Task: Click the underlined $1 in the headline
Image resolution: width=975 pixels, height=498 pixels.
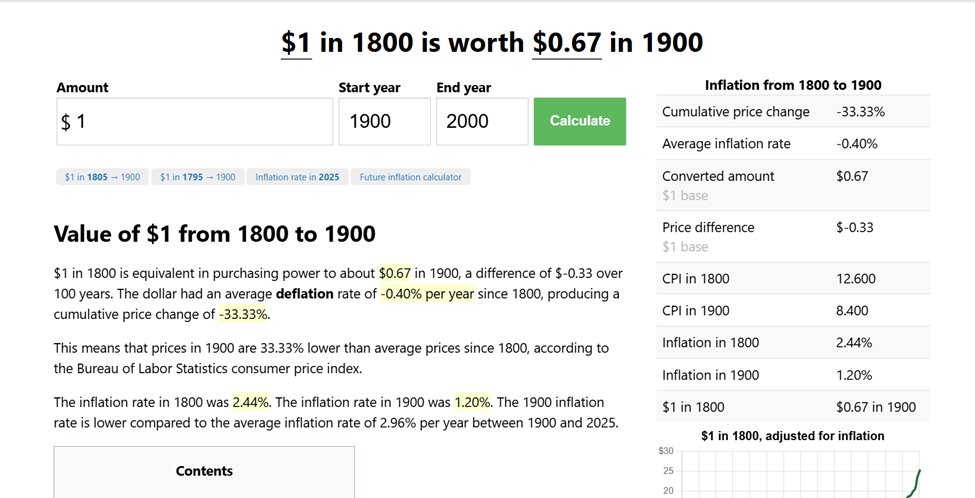Action: pyautogui.click(x=296, y=42)
